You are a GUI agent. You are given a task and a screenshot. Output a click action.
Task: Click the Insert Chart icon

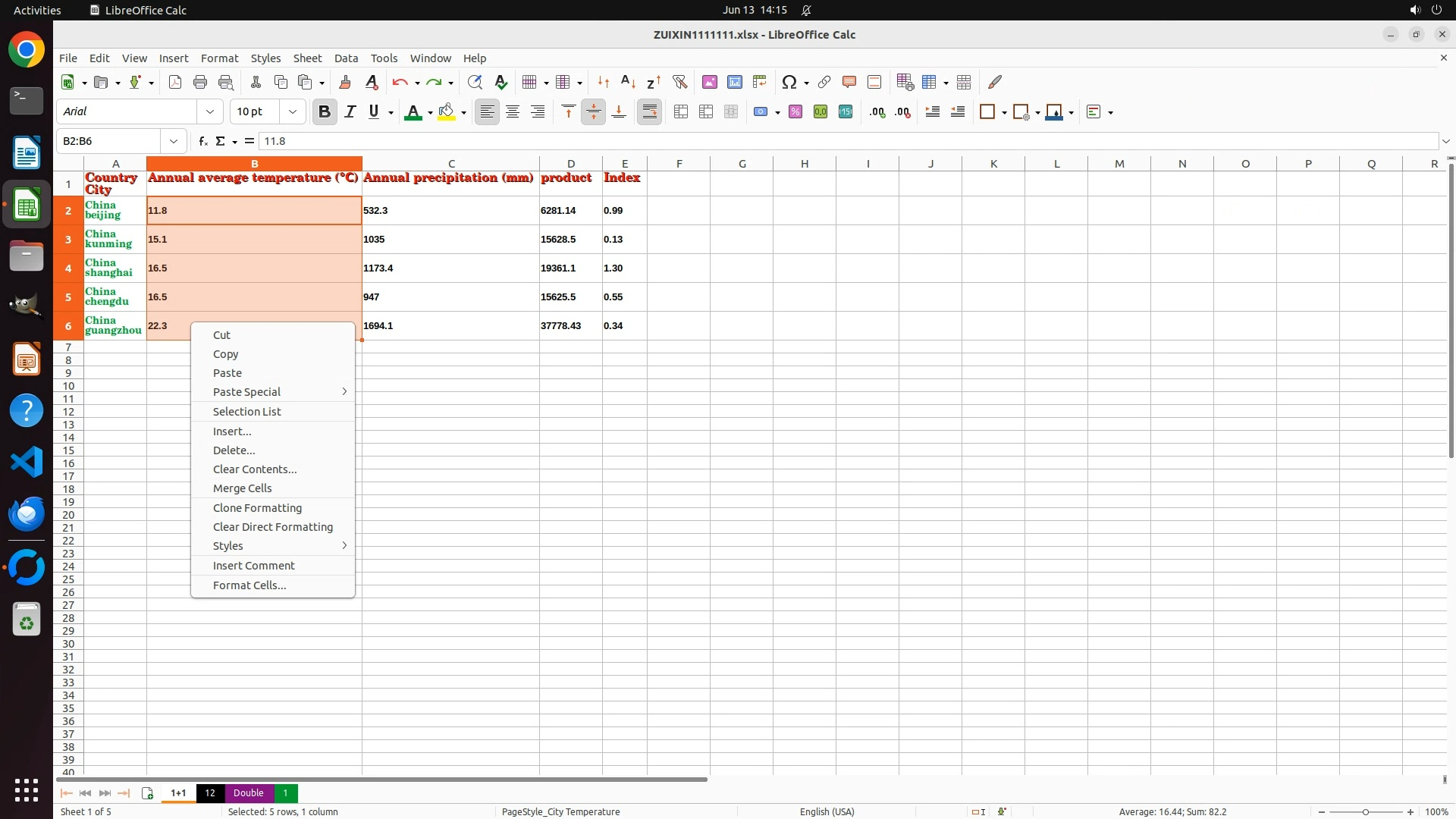point(734,82)
